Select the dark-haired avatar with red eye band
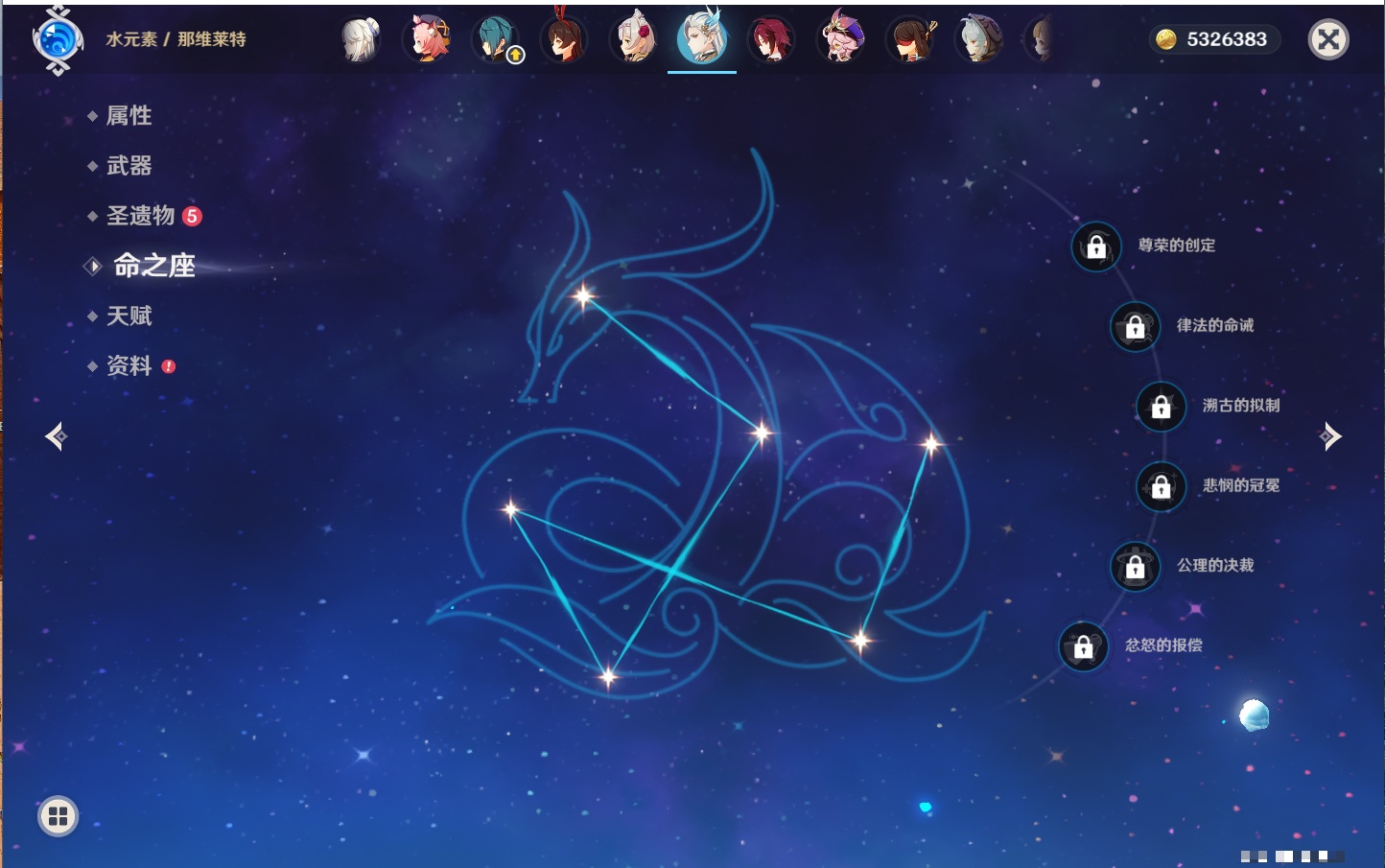The height and width of the screenshot is (868, 1385). 909,39
